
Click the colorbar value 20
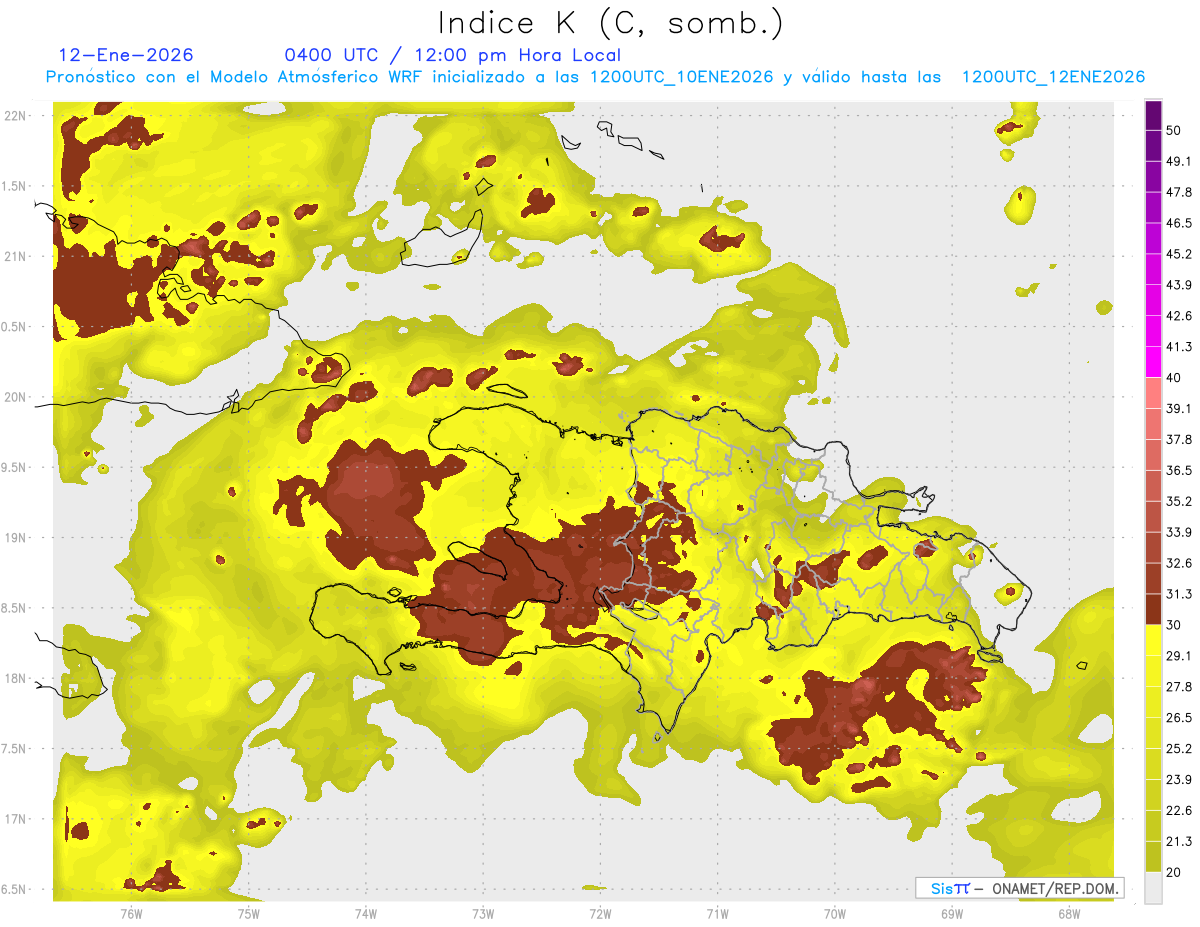click(1174, 873)
